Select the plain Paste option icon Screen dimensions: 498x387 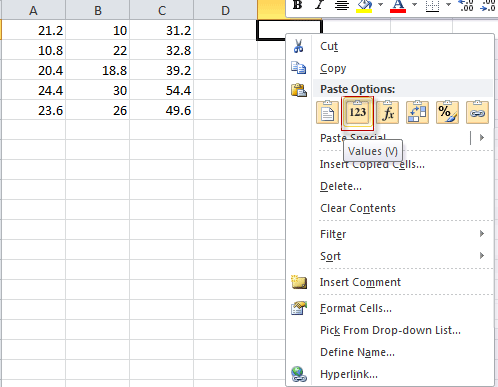pos(327,112)
